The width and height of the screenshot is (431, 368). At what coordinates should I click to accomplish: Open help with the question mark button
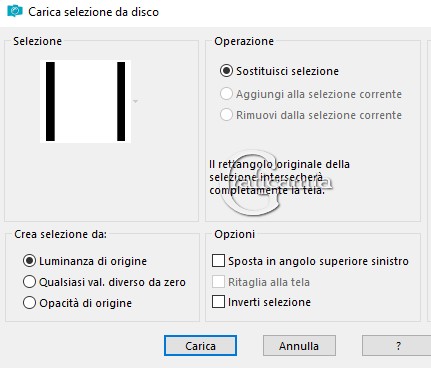click(397, 346)
